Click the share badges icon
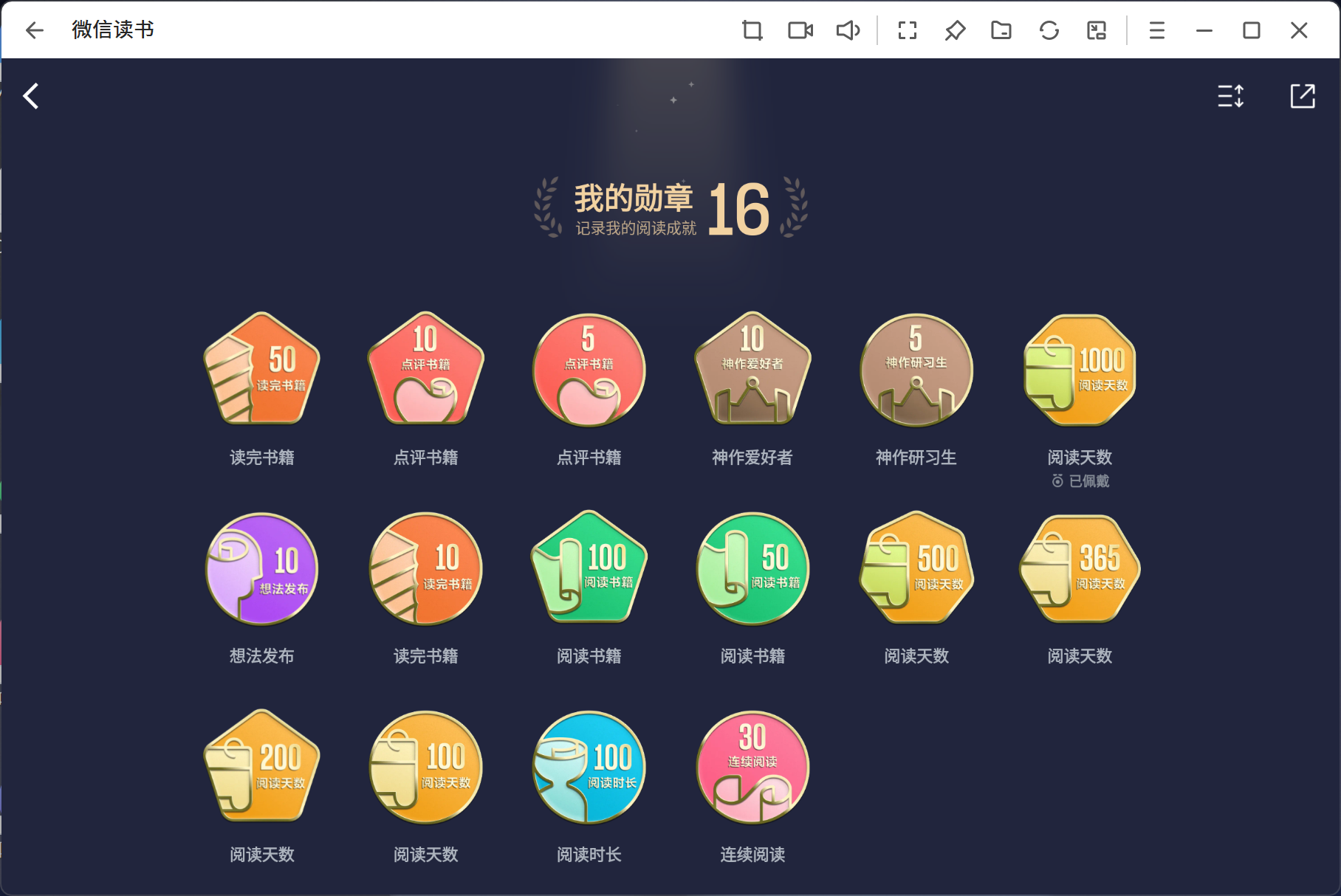The height and width of the screenshot is (896, 1341). coord(1302,96)
